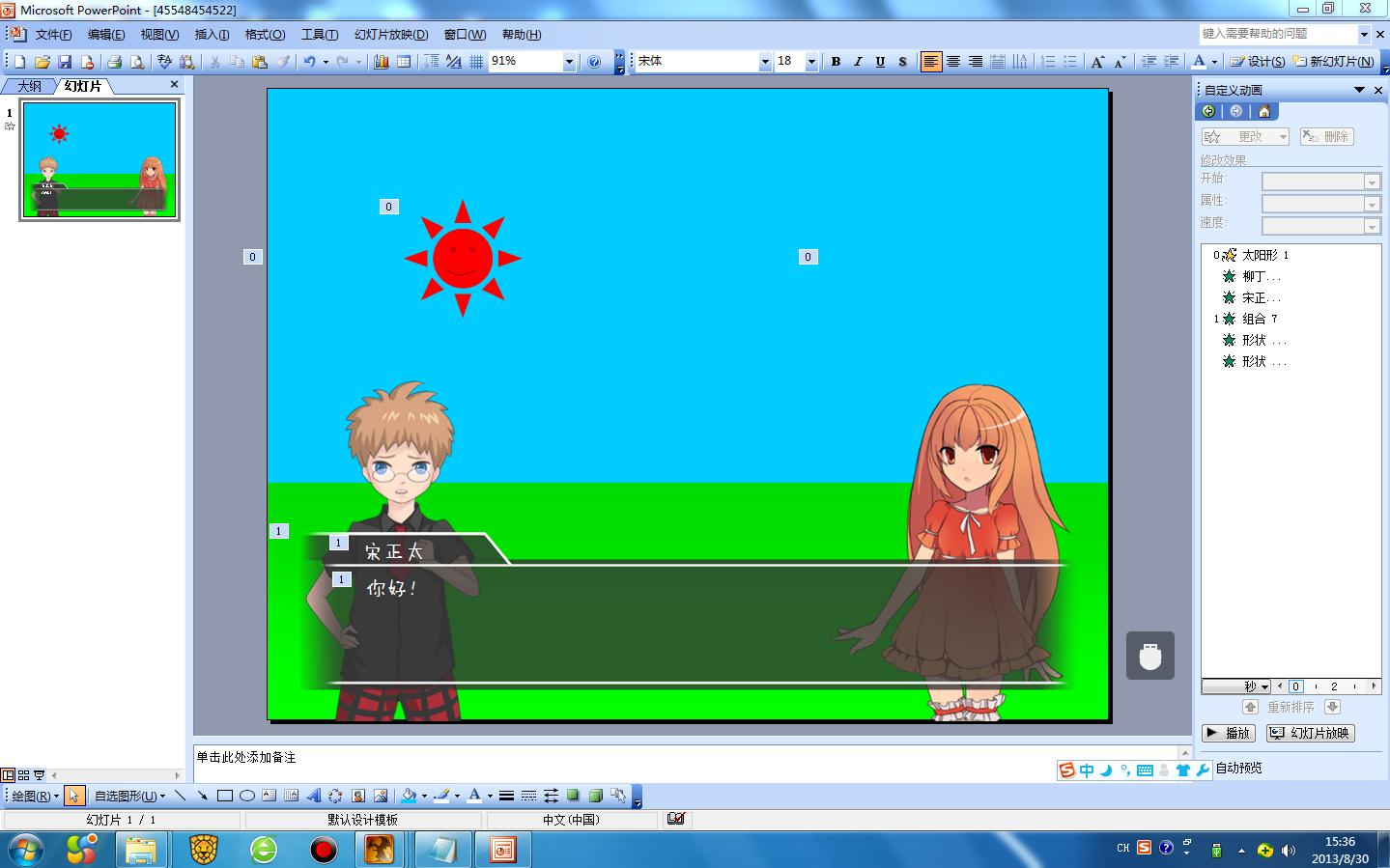Image resolution: width=1390 pixels, height=868 pixels.
Task: Toggle text Shadow formatting
Action: pyautogui.click(x=902, y=62)
